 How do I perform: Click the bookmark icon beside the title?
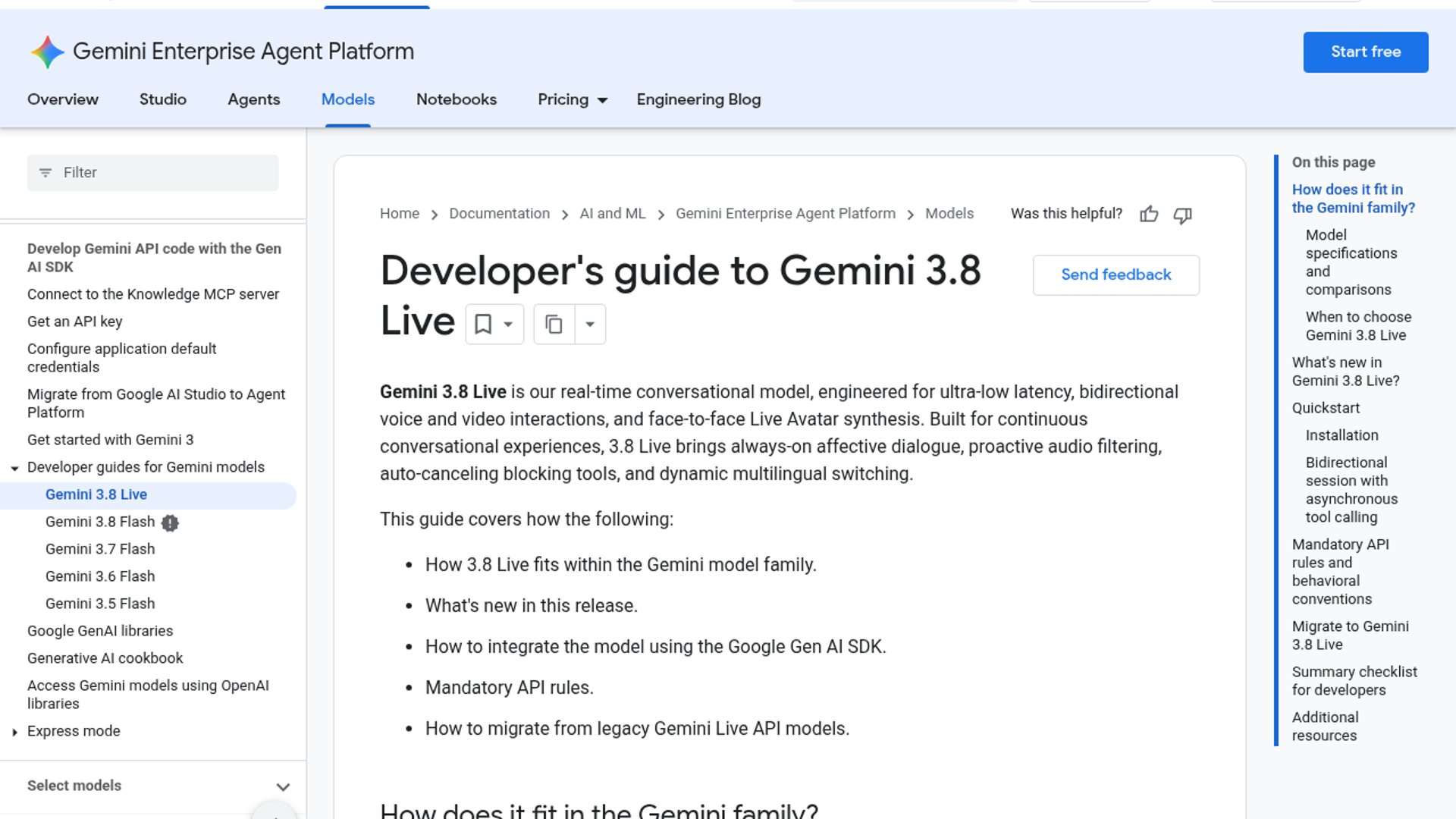coord(483,325)
